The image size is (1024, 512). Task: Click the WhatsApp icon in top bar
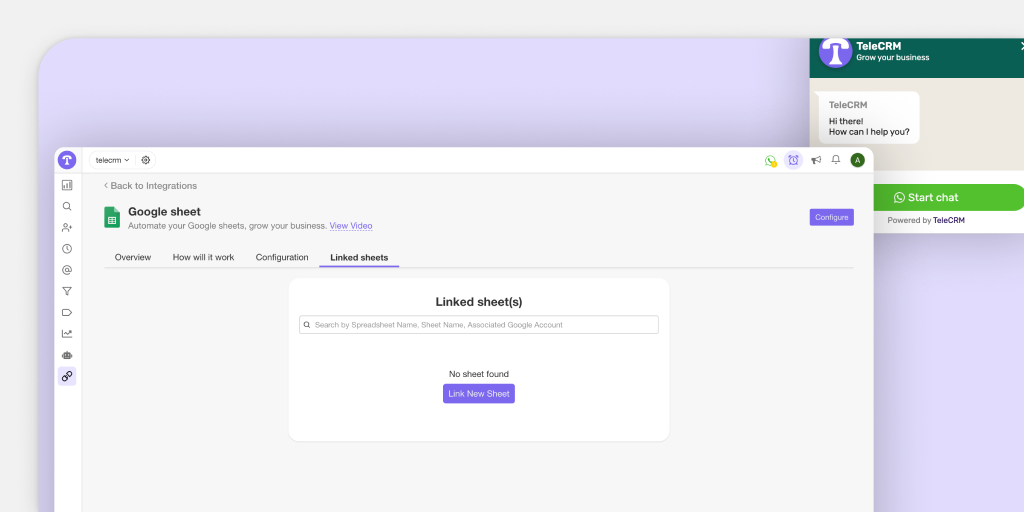(771, 161)
